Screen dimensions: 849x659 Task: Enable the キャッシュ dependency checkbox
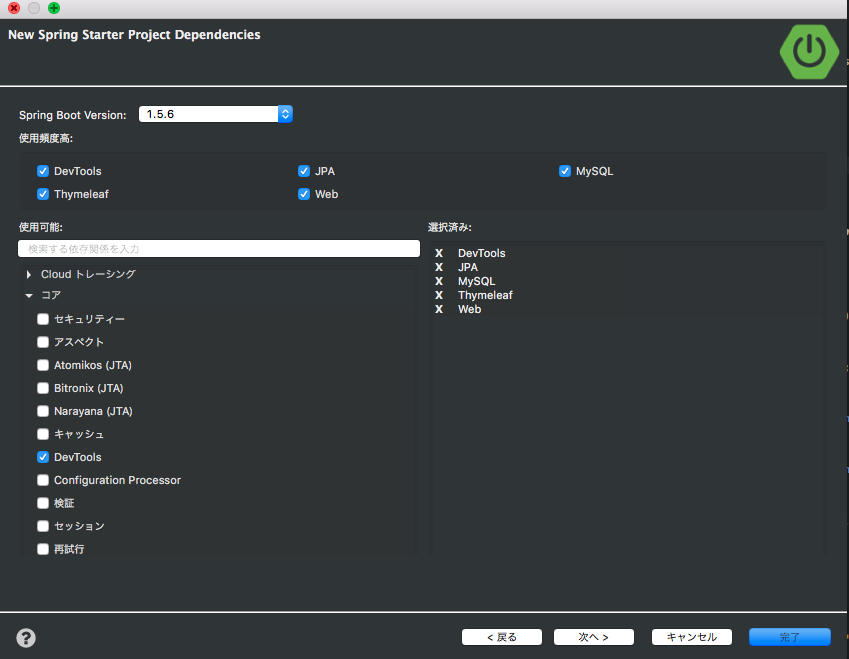coord(43,434)
